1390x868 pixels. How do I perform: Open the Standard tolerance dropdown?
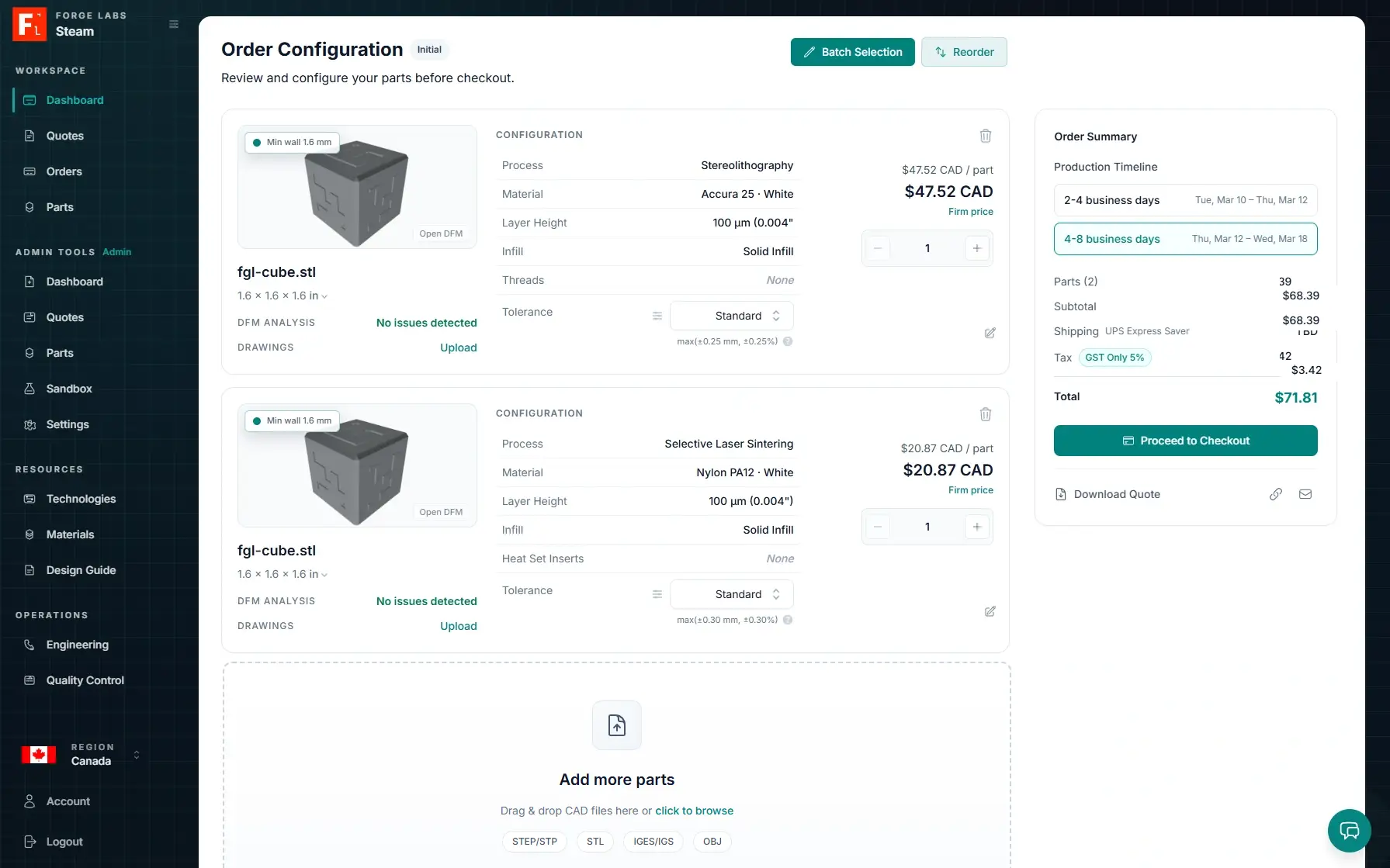(x=730, y=315)
